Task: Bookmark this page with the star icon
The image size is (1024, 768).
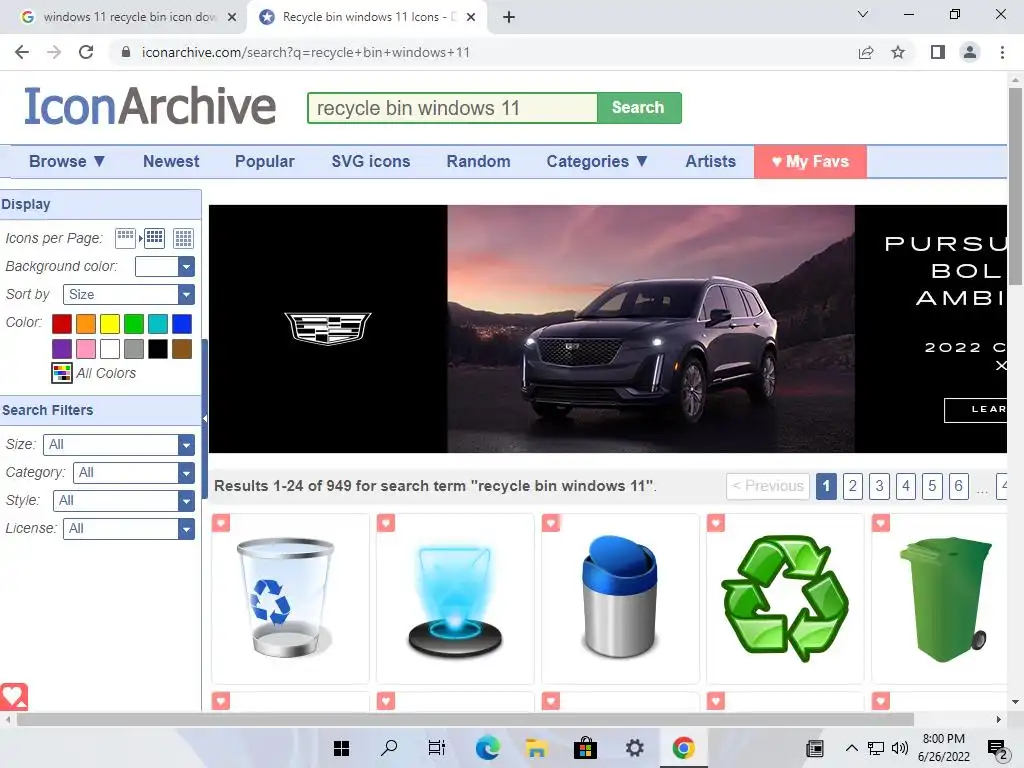Action: click(898, 52)
